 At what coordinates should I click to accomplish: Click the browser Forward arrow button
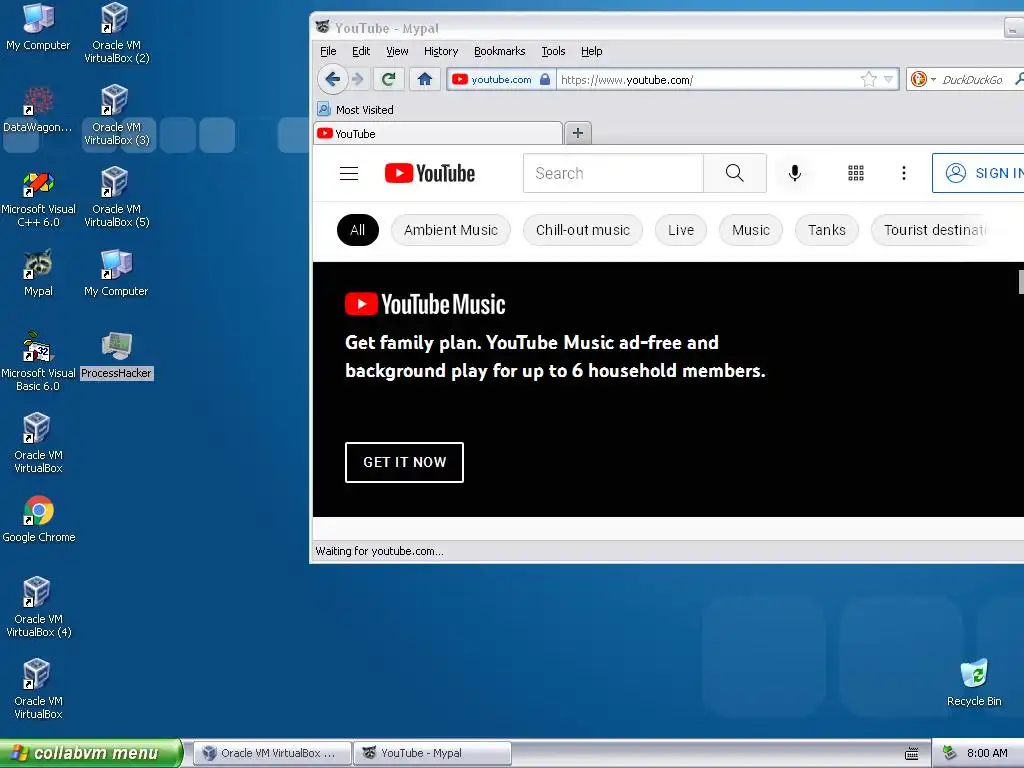coord(358,80)
